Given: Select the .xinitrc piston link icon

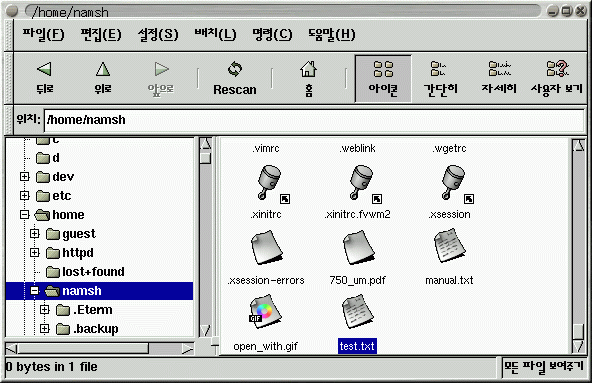Looking at the screenshot, I should pos(270,183).
